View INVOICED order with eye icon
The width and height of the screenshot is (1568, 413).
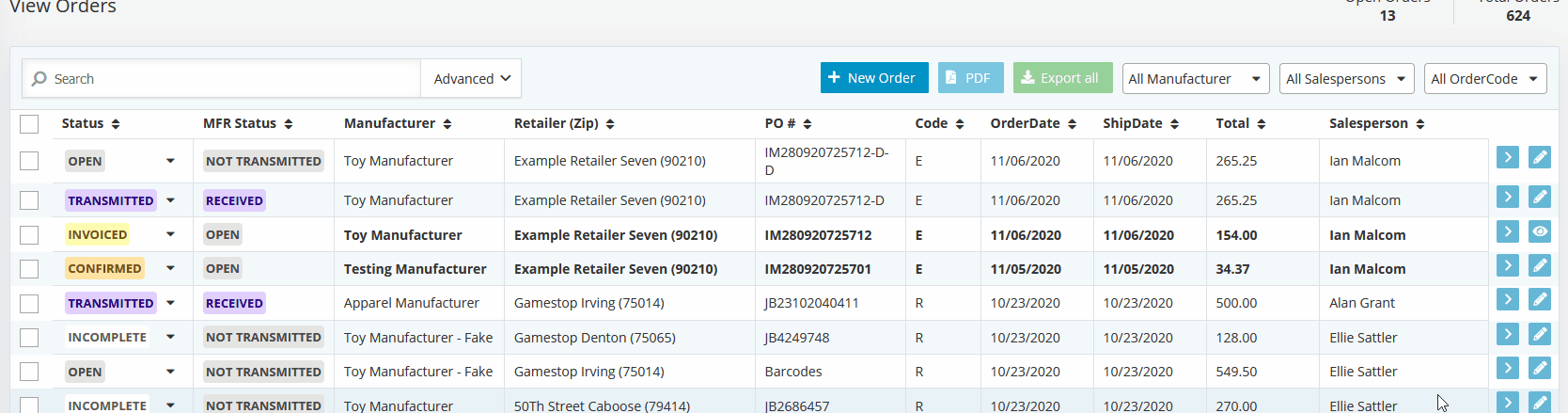pyautogui.click(x=1539, y=231)
